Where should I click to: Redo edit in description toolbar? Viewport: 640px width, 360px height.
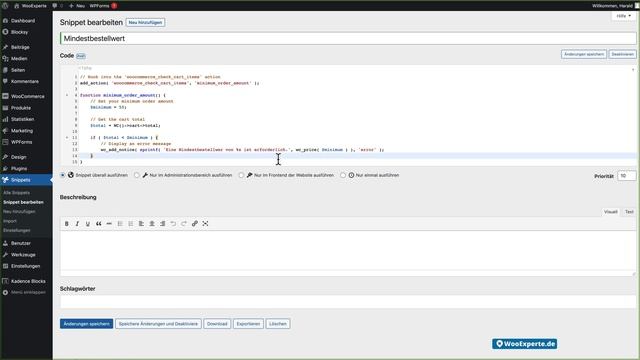pos(184,224)
